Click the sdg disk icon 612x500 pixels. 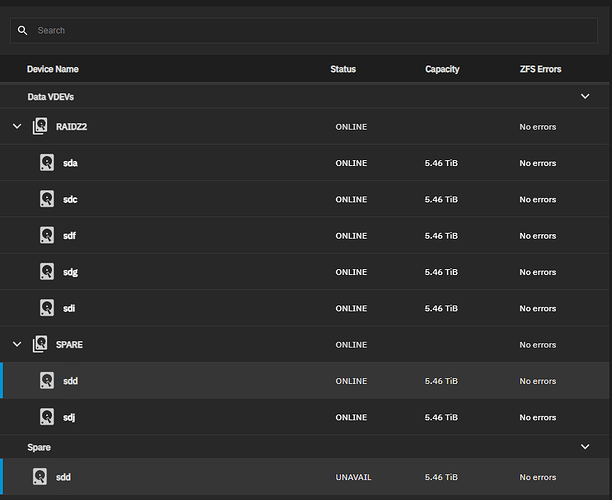click(x=47, y=272)
